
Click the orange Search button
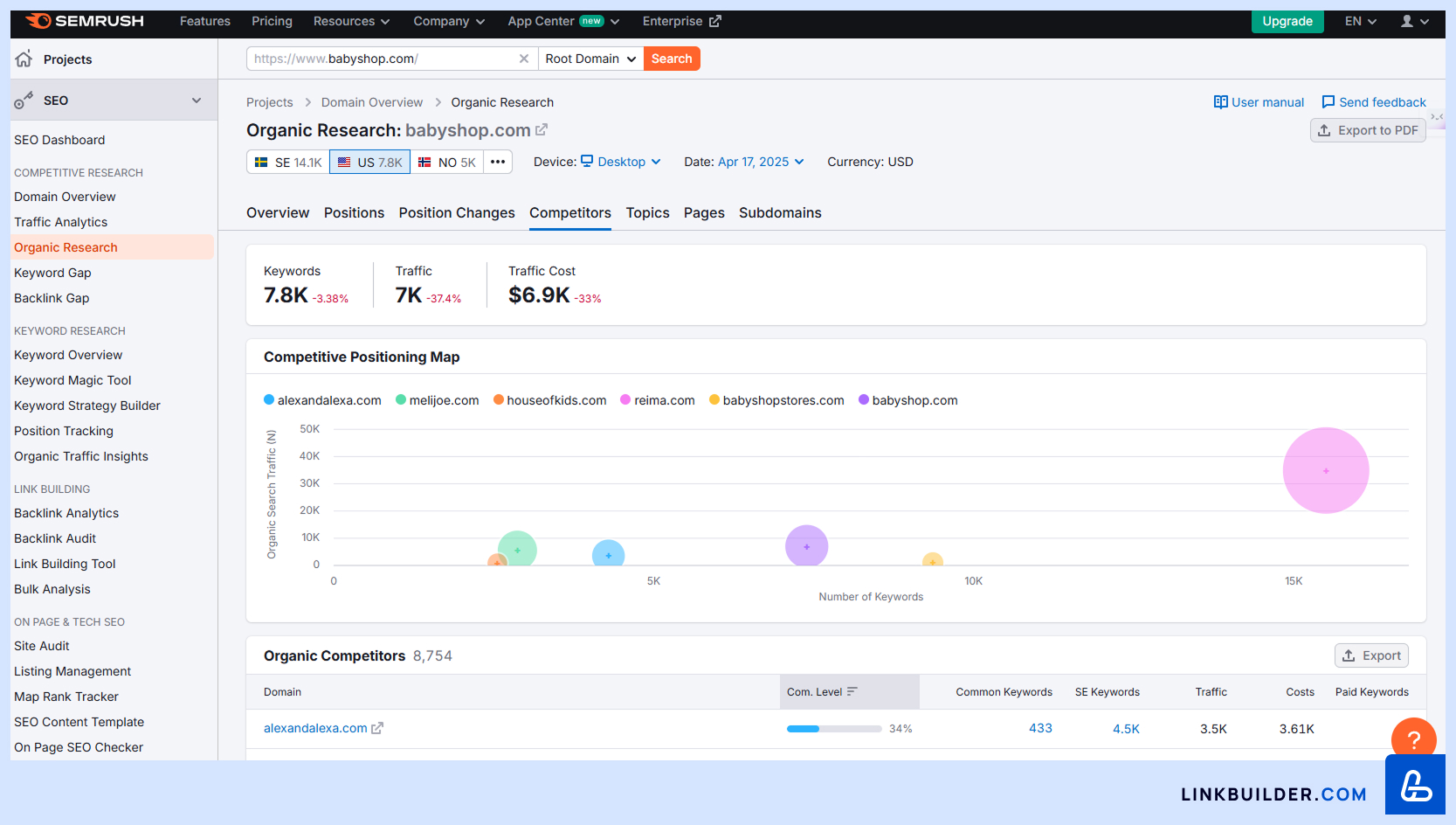672,59
